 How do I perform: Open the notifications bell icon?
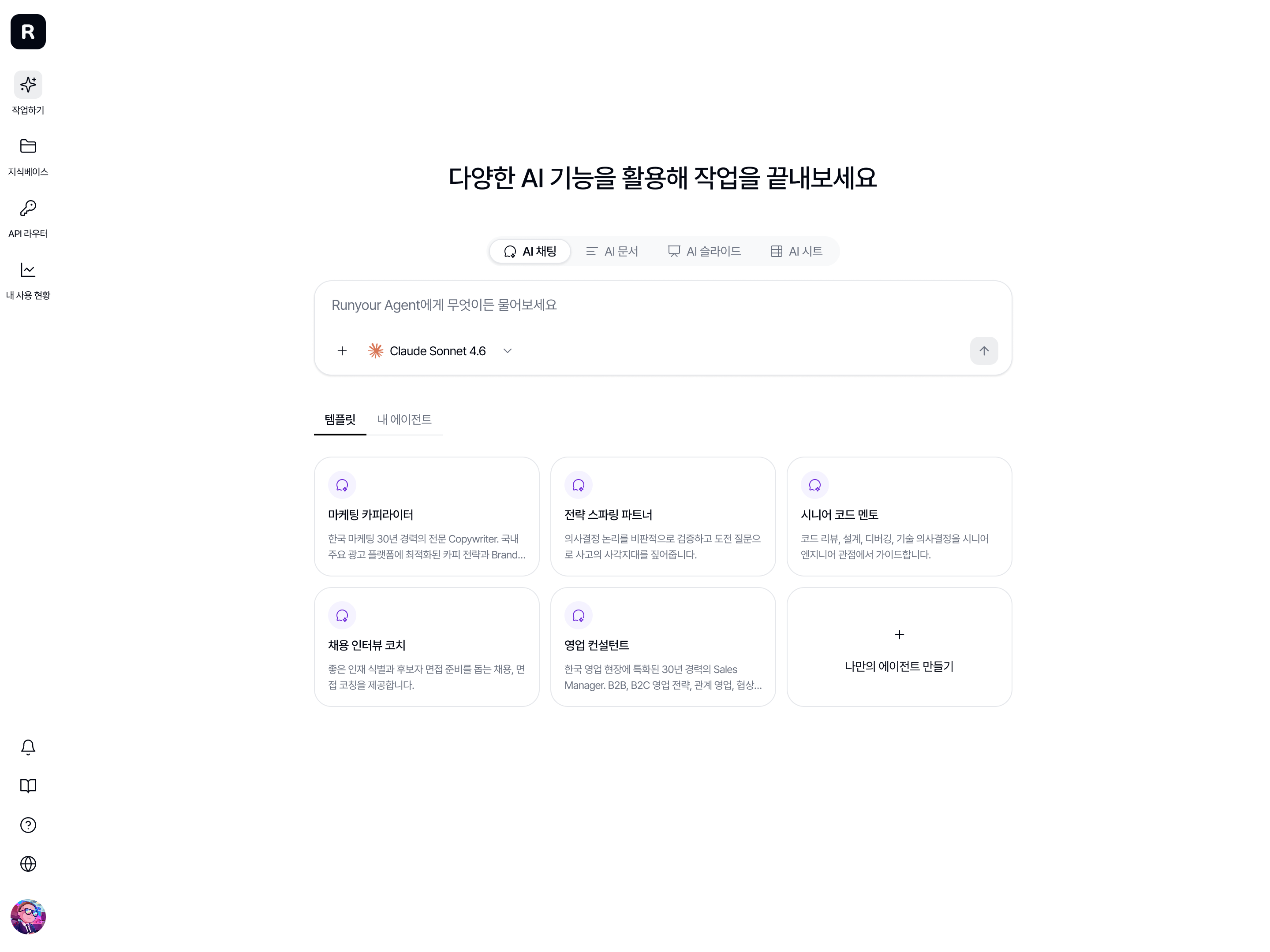[28, 747]
